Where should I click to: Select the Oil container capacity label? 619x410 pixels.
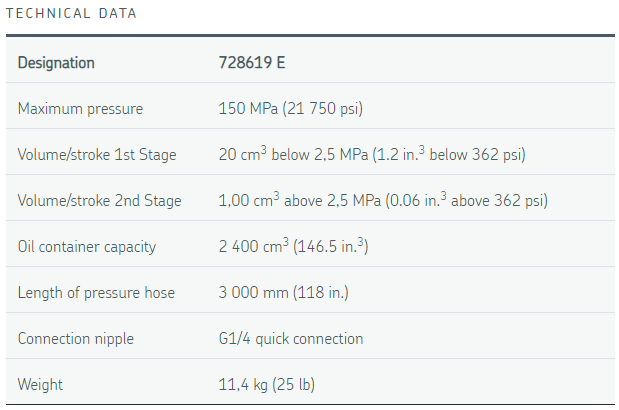(x=87, y=247)
